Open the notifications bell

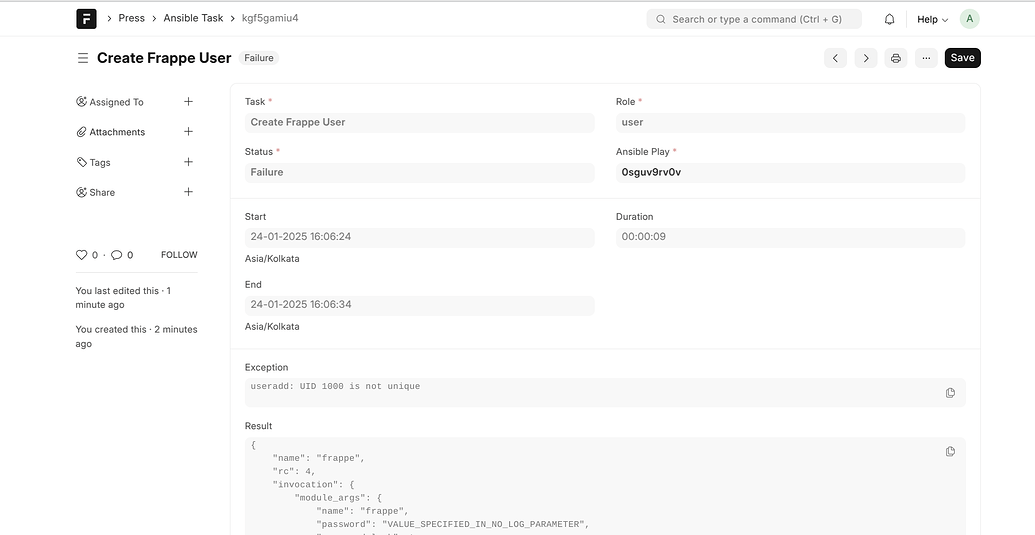click(889, 19)
